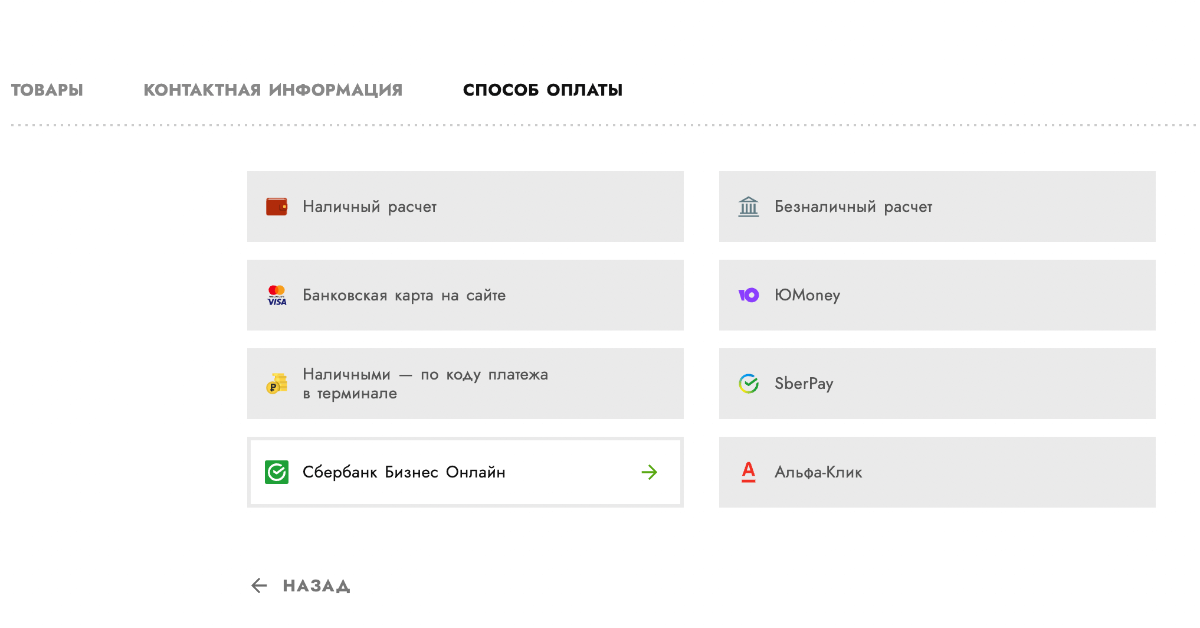Viewport: 1200px width, 628px height.
Task: Click the green Sberbank Business checkmark icon
Action: point(277,472)
